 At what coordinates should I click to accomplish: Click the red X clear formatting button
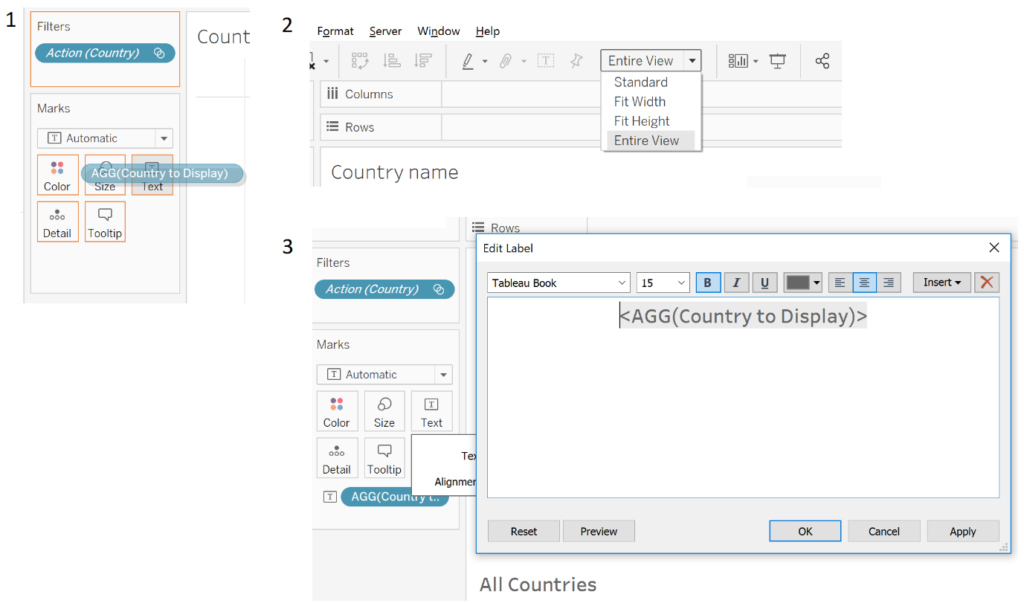[x=987, y=283]
